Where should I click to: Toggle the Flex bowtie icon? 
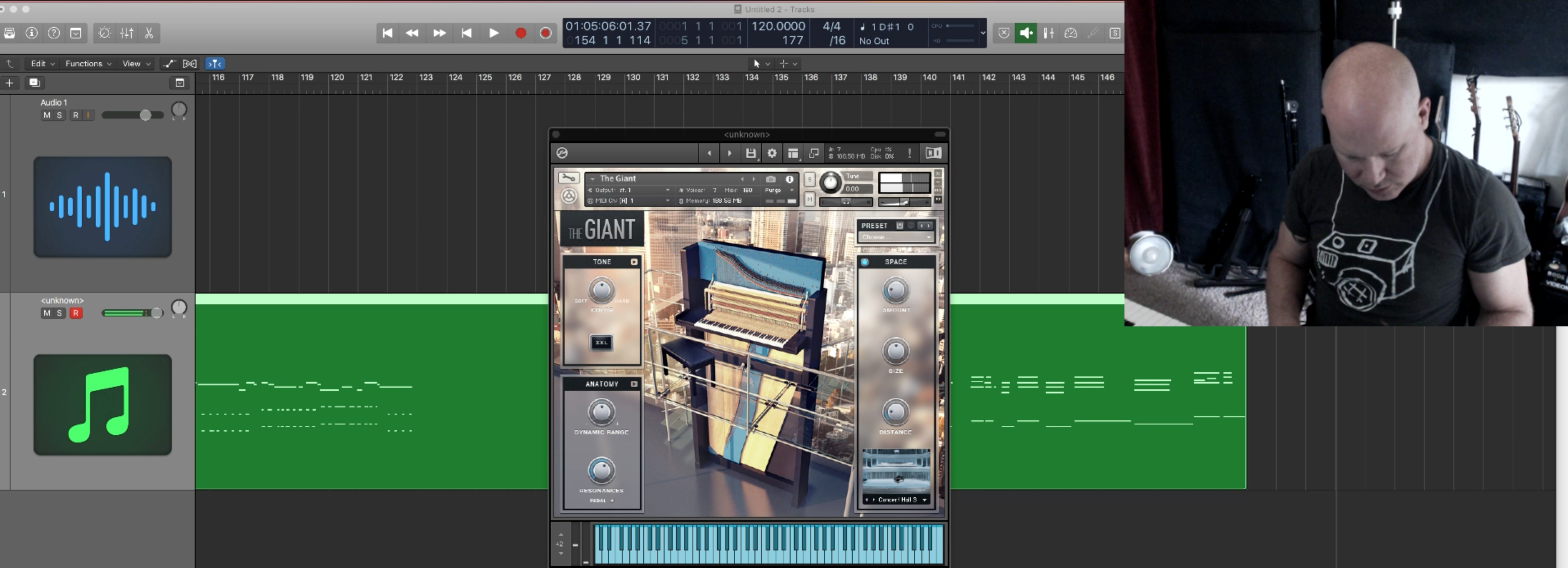190,63
